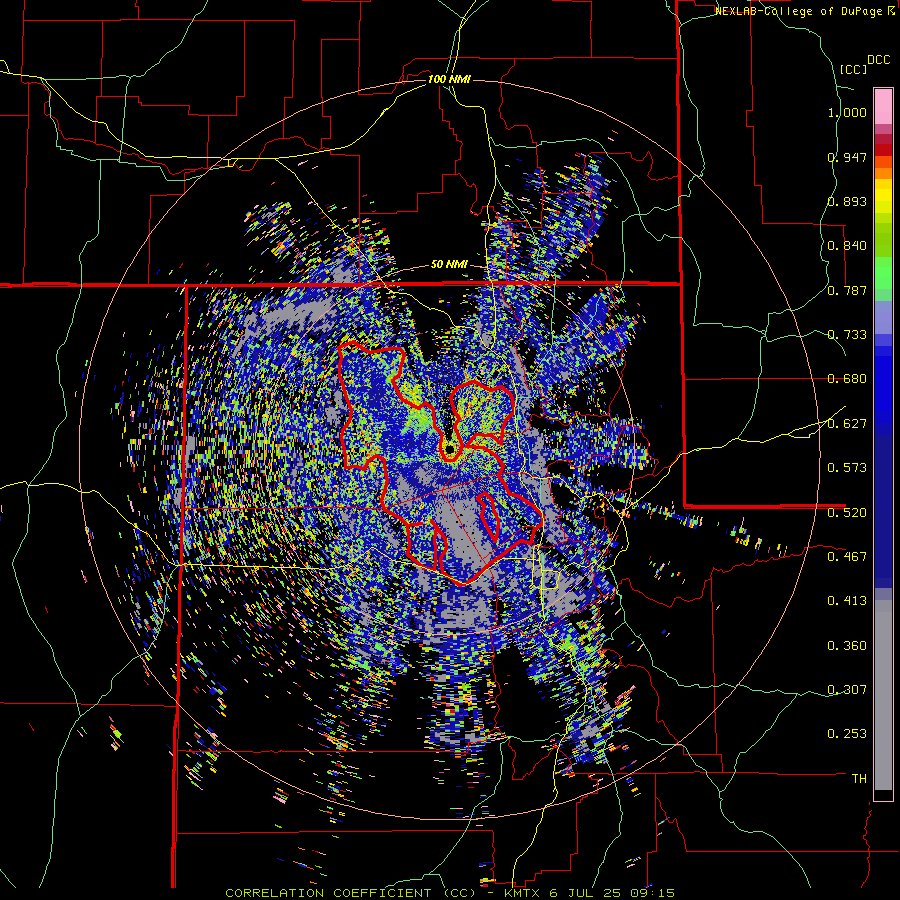Click the 0.413 legend value
The height and width of the screenshot is (900, 900).
point(847,601)
